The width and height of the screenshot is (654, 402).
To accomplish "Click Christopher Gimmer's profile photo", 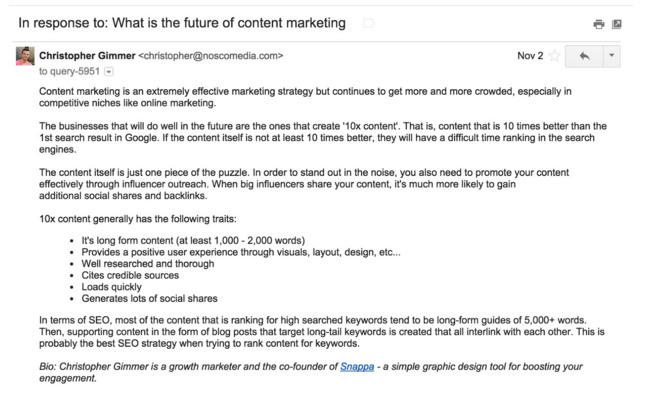I will [x=25, y=58].
